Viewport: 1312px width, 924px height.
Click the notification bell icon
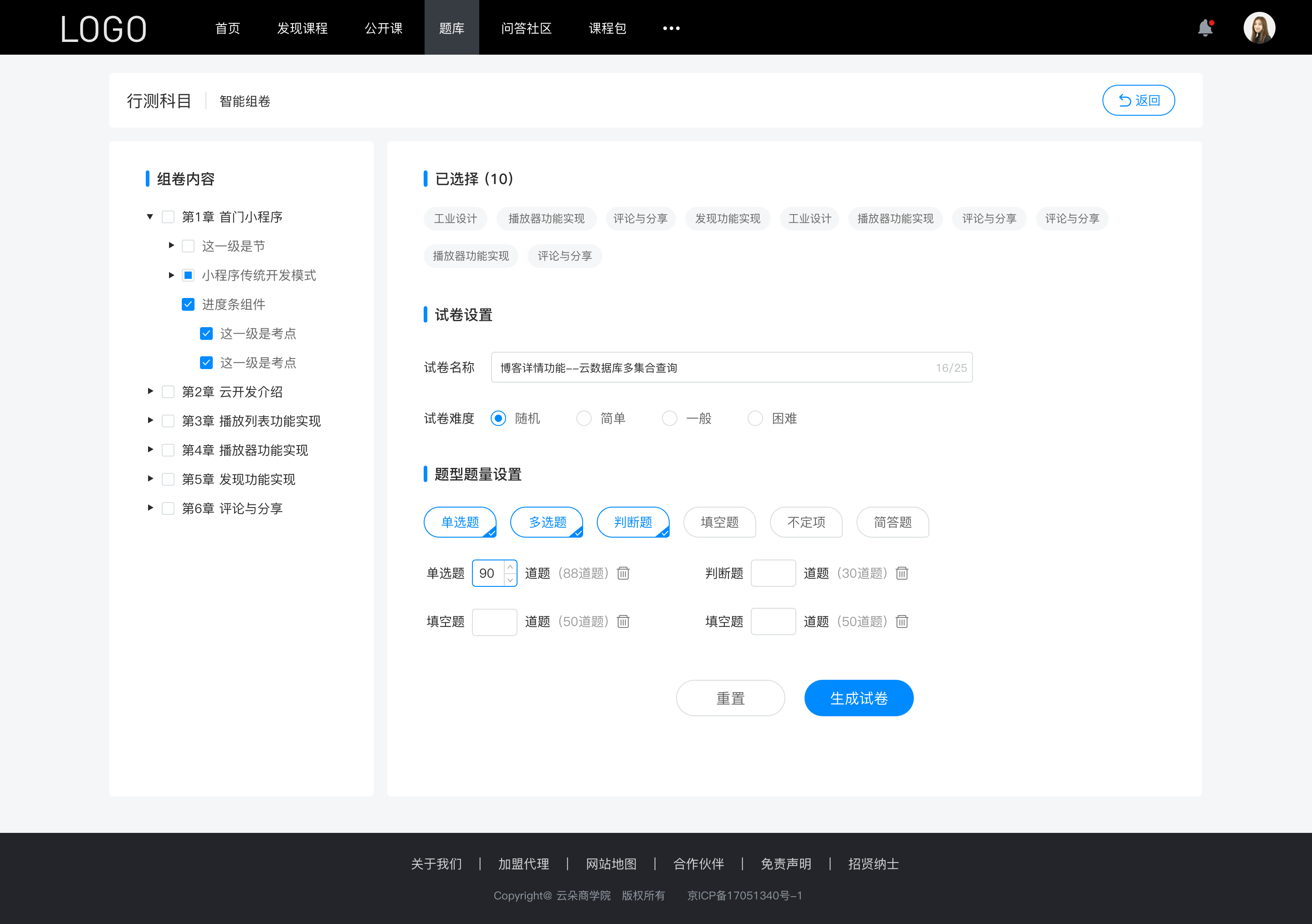pyautogui.click(x=1207, y=27)
